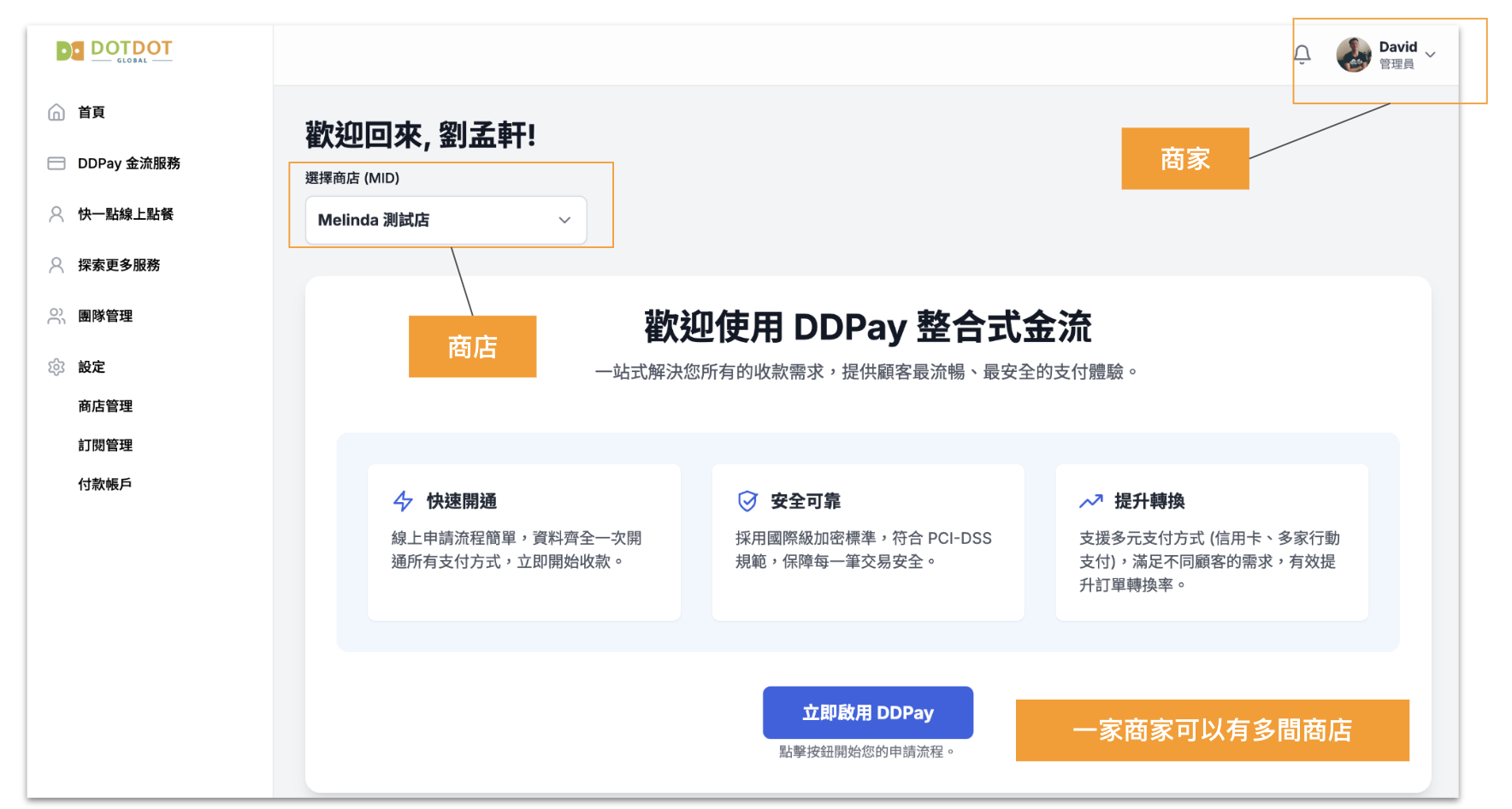Open 商店管理 under settings
1512x809 pixels.
(x=105, y=406)
